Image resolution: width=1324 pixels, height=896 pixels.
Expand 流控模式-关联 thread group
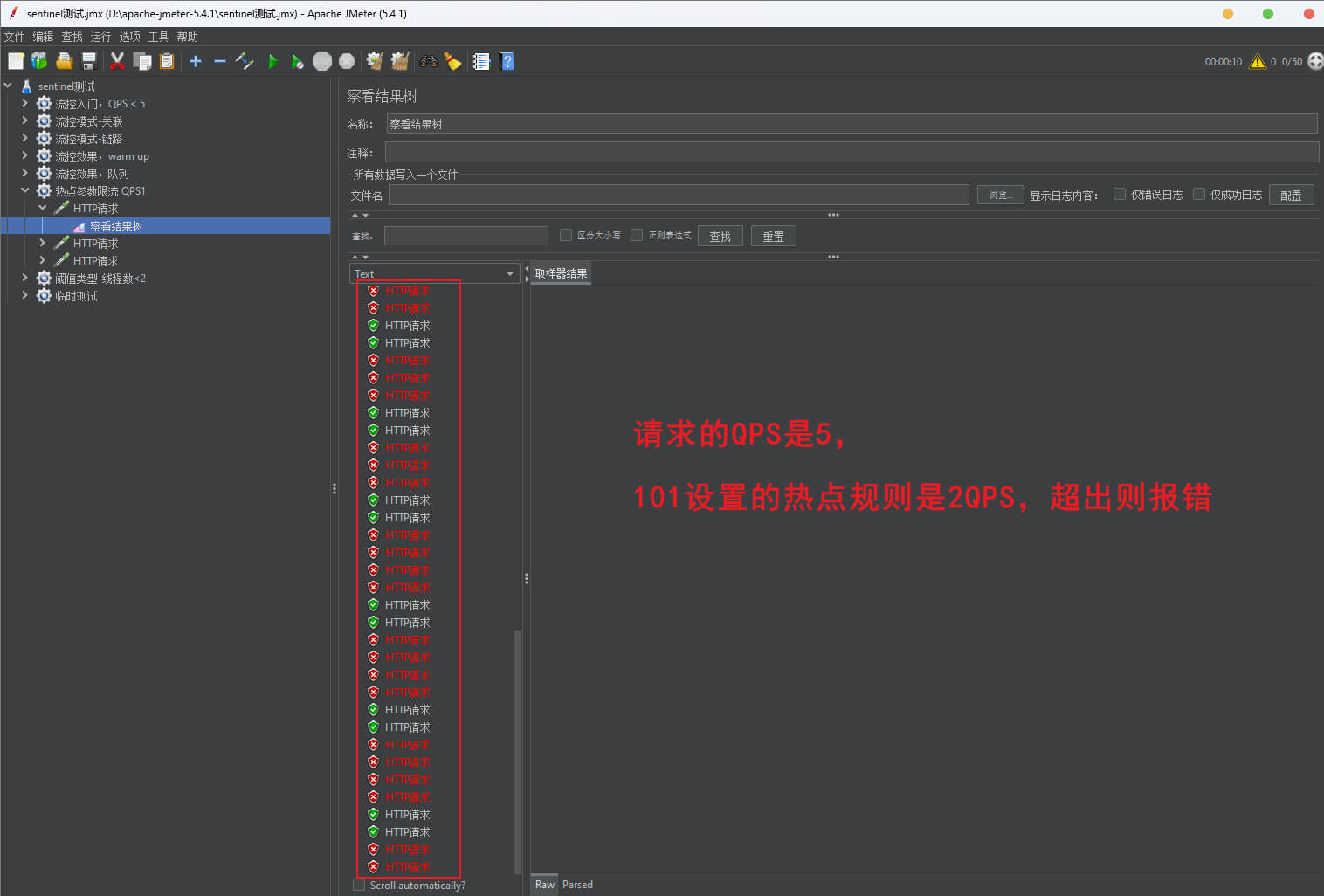coord(24,121)
